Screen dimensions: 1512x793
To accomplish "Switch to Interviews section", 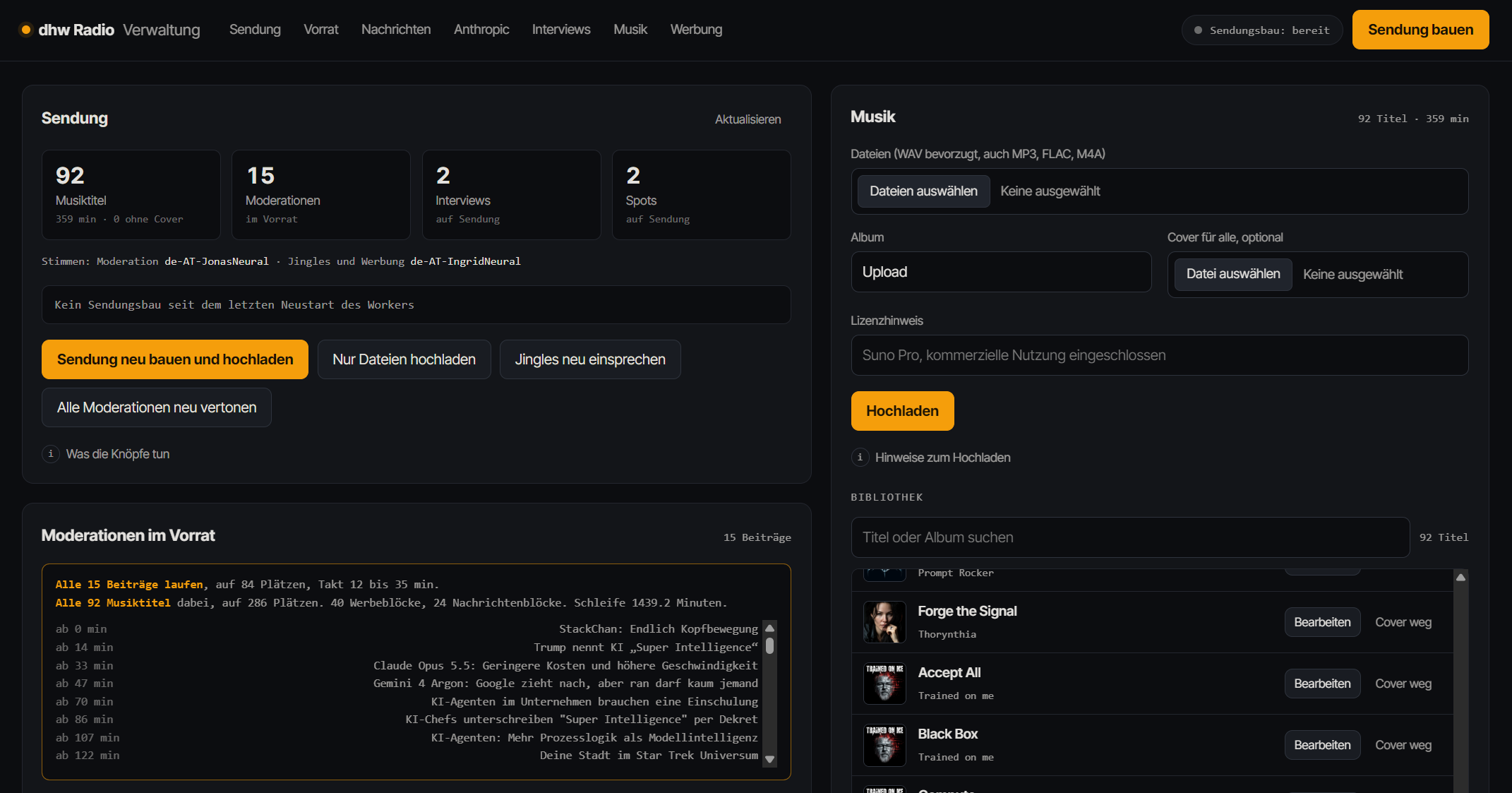I will pos(561,30).
